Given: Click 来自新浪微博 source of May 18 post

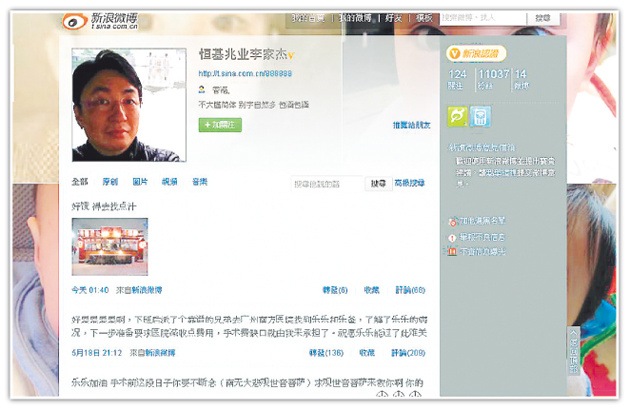Looking at the screenshot, I should (x=152, y=353).
